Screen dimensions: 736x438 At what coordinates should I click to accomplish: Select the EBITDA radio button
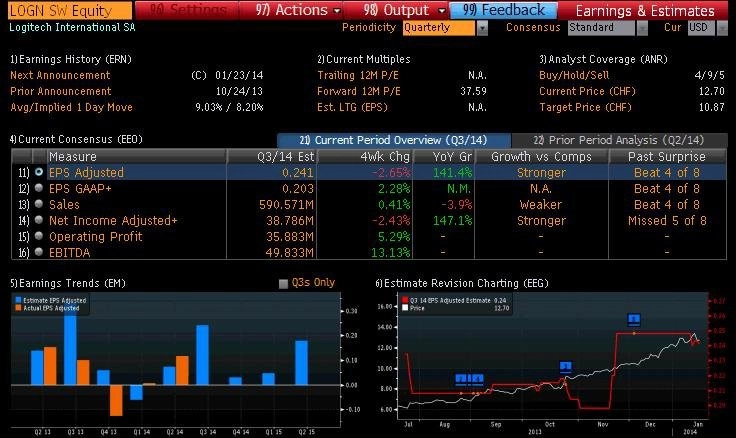tap(39, 252)
